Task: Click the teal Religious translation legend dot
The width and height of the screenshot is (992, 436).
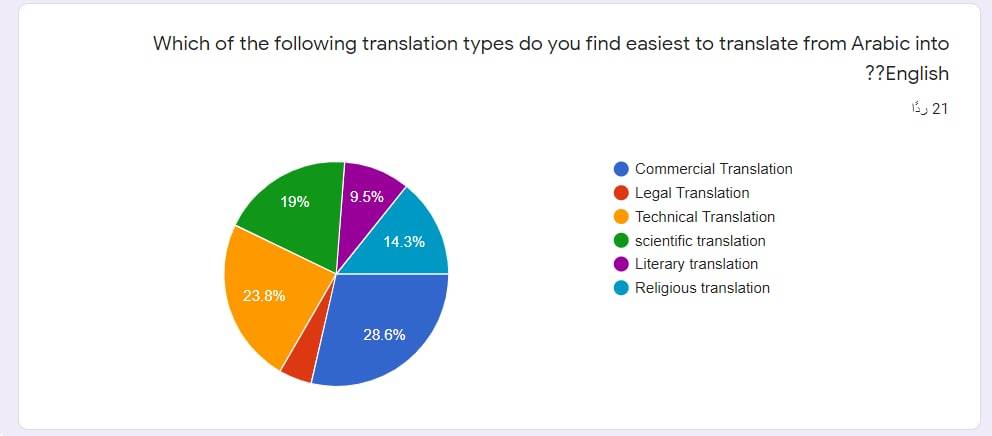Action: 621,289
